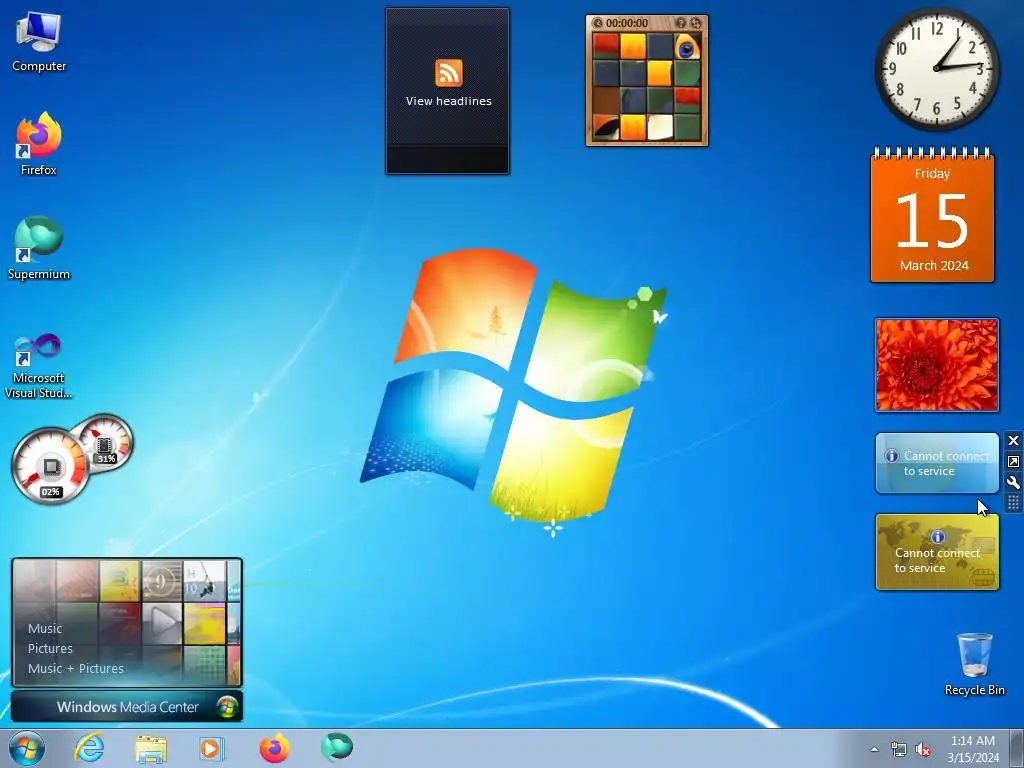Shuffle the picture puzzle tiles
This screenshot has height=768, width=1024.
tap(696, 23)
